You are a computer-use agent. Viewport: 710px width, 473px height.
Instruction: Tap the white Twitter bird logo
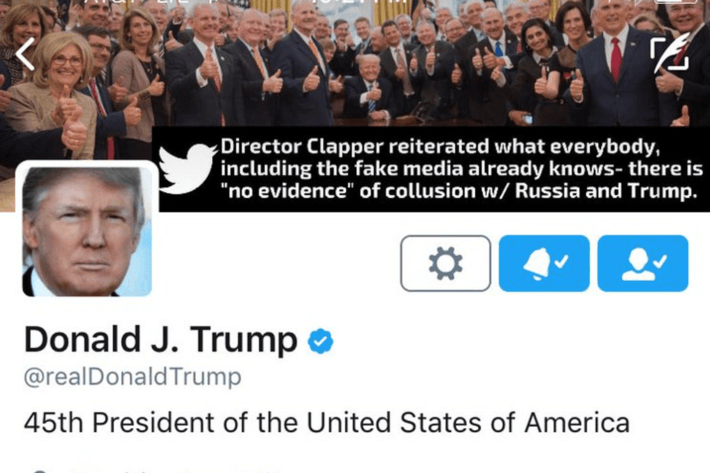(x=187, y=168)
